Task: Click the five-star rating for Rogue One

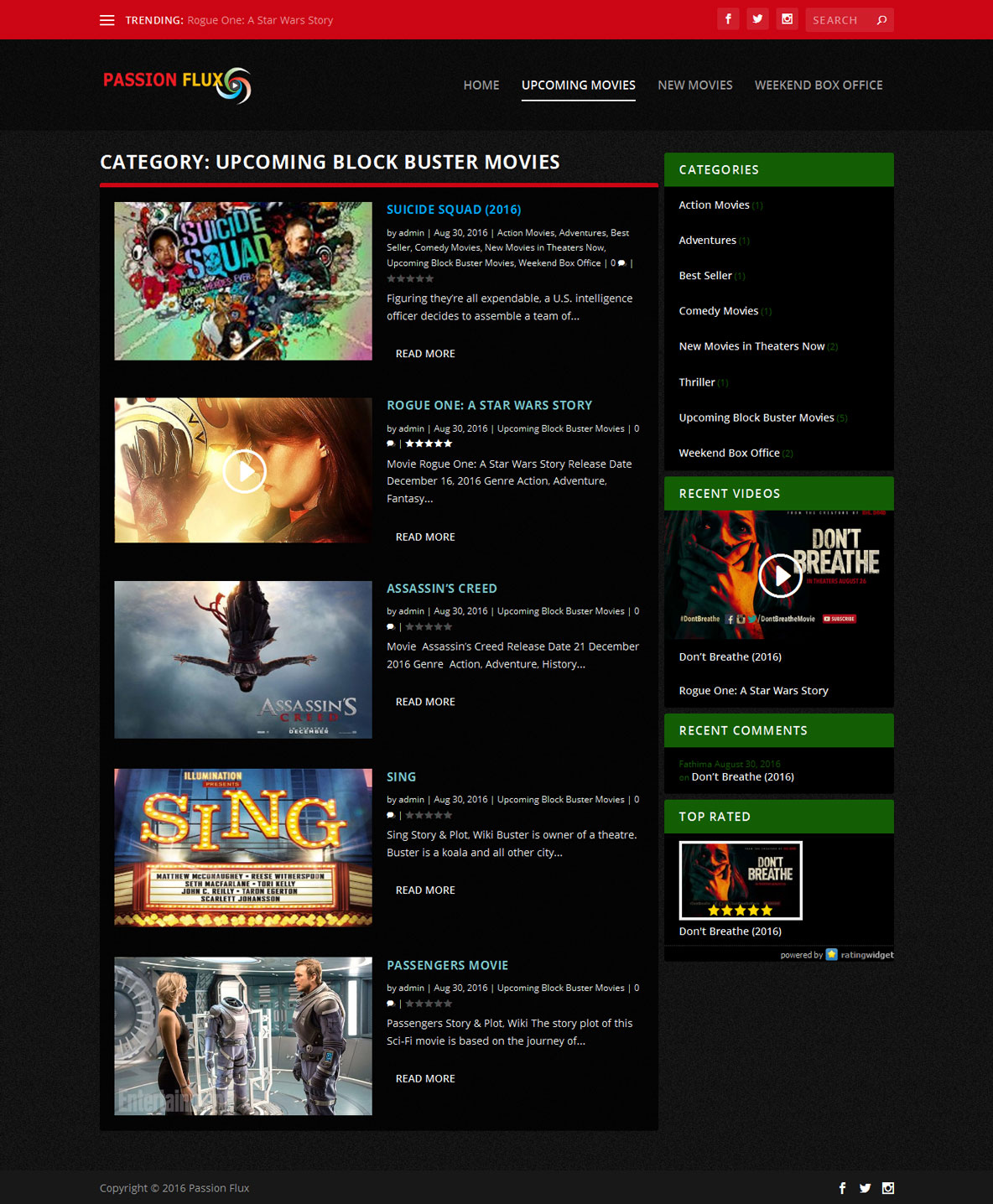Action: [429, 444]
